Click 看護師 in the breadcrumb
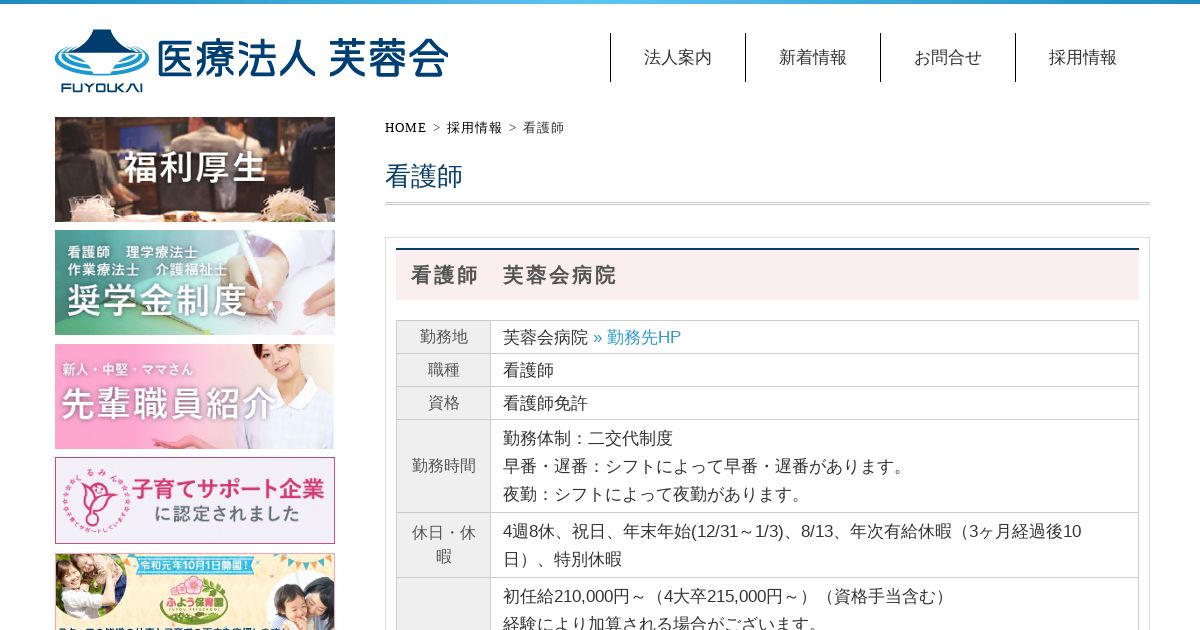This screenshot has width=1200, height=630. pyautogui.click(x=543, y=128)
